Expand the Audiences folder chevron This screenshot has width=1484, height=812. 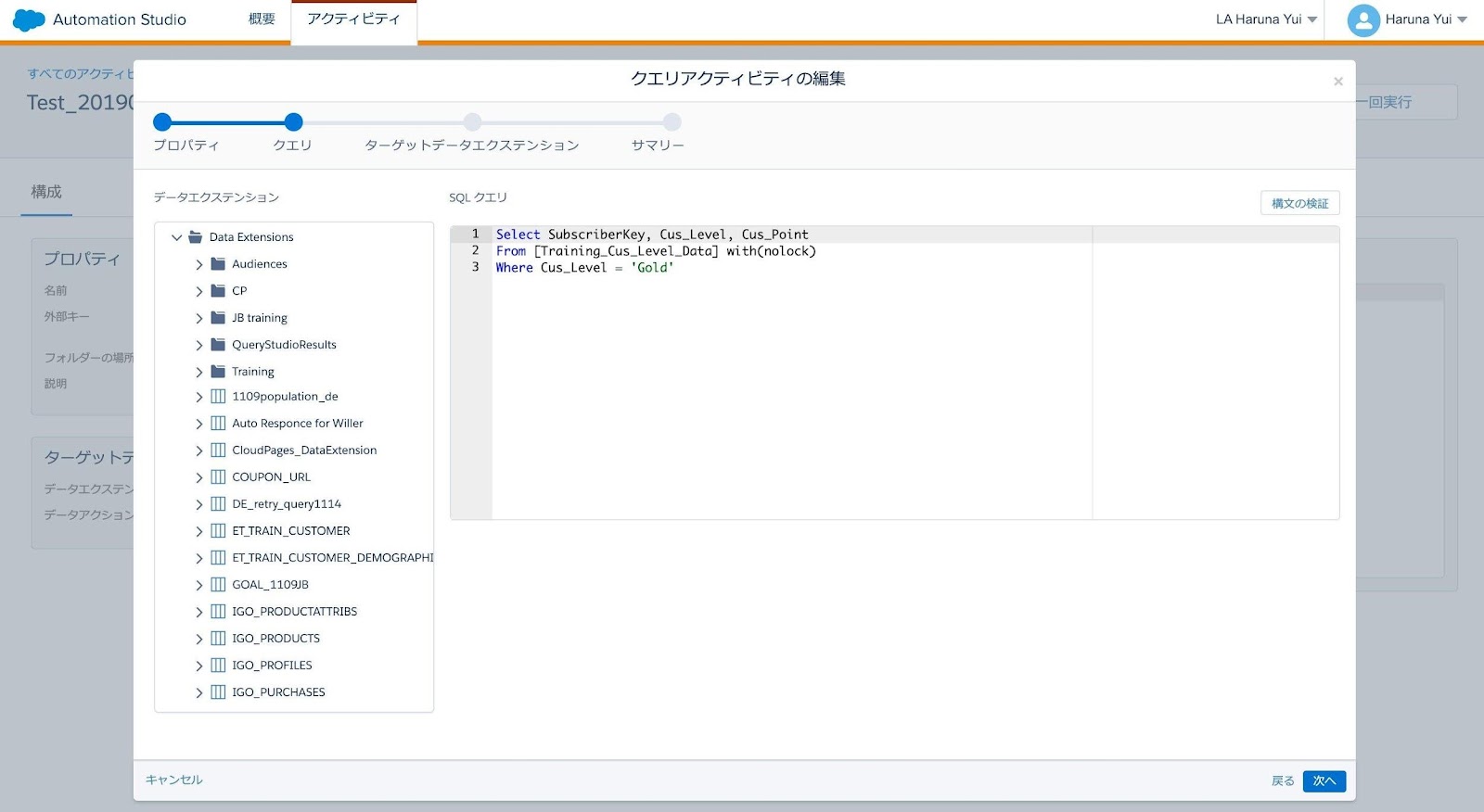(x=198, y=265)
